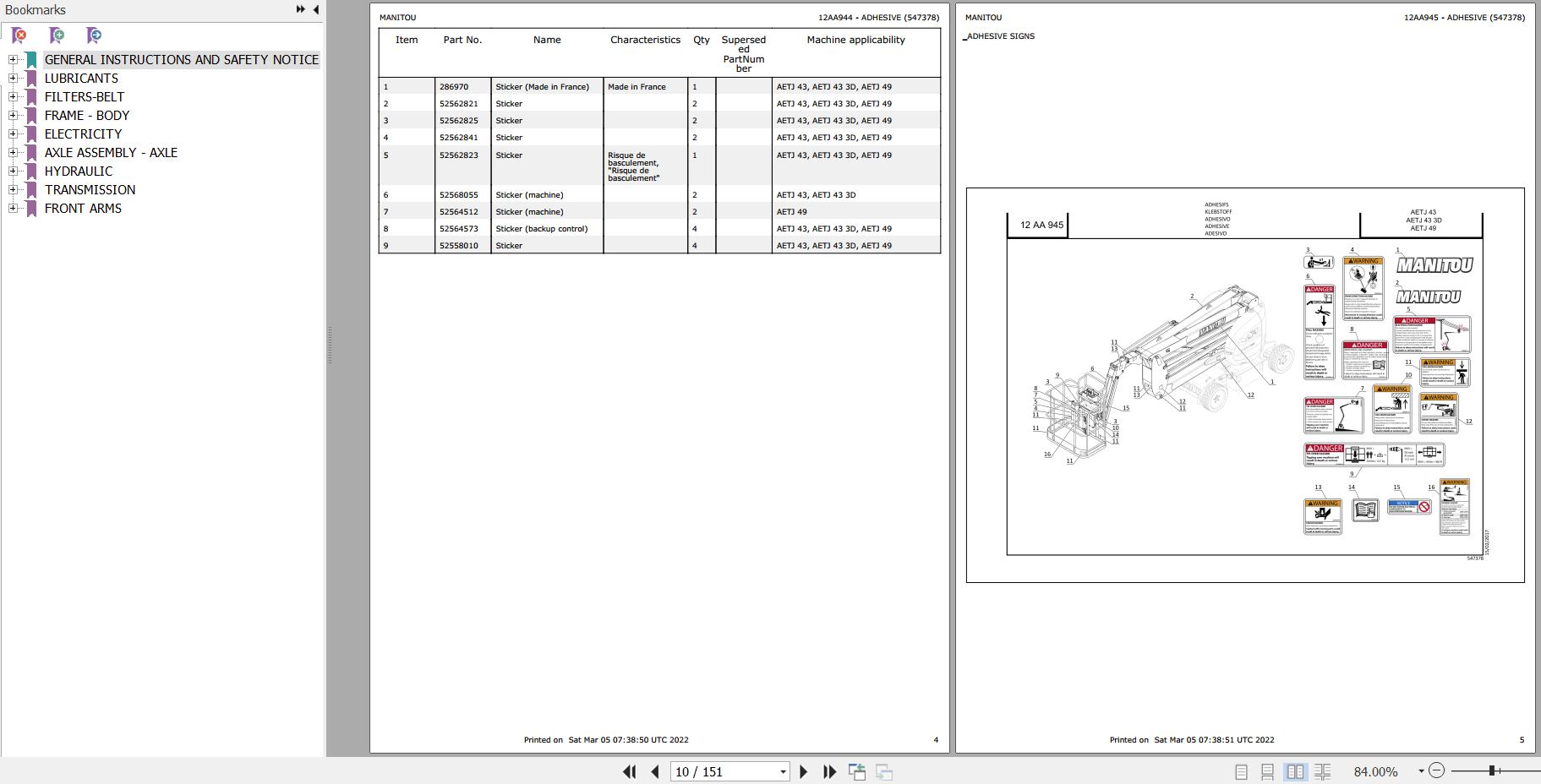
Task: Open the zoom level dropdown arrow
Action: pos(1421,771)
